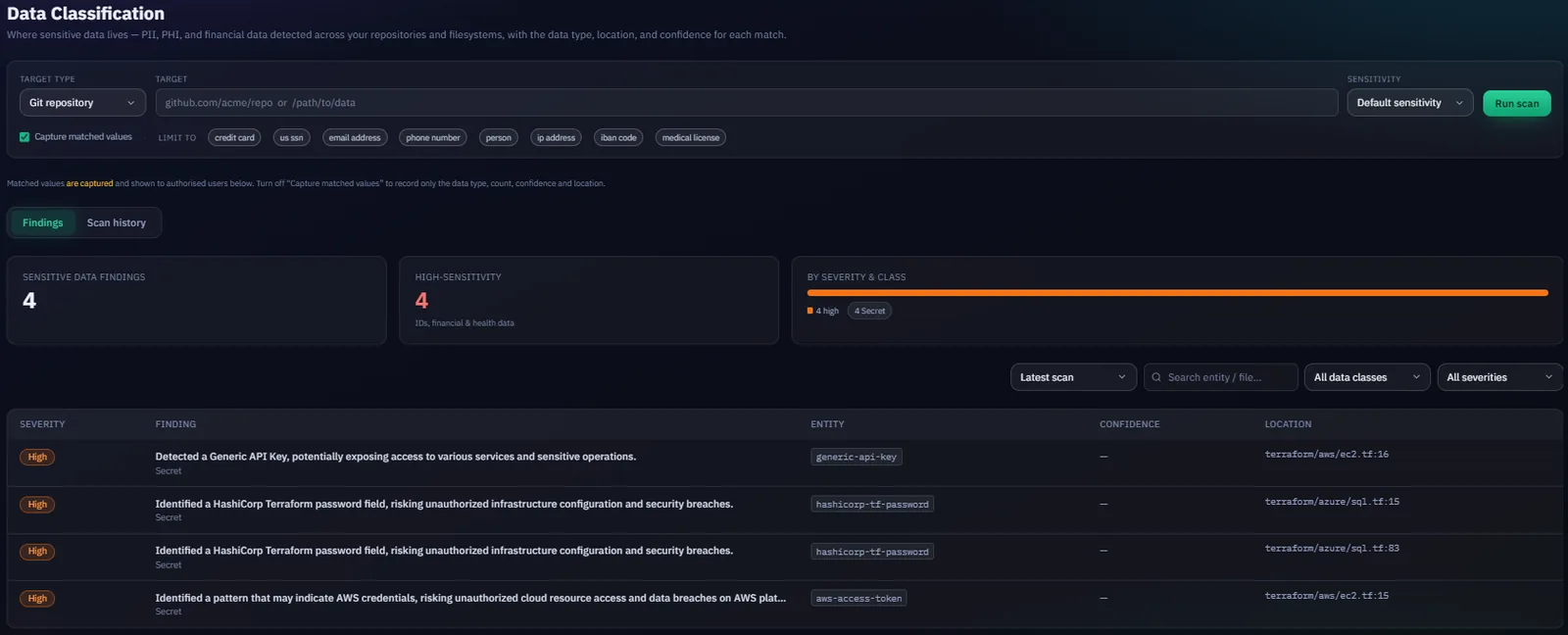Screen dimensions: 1568x635
Task: Select the medical license filter chip
Action: 691,138
